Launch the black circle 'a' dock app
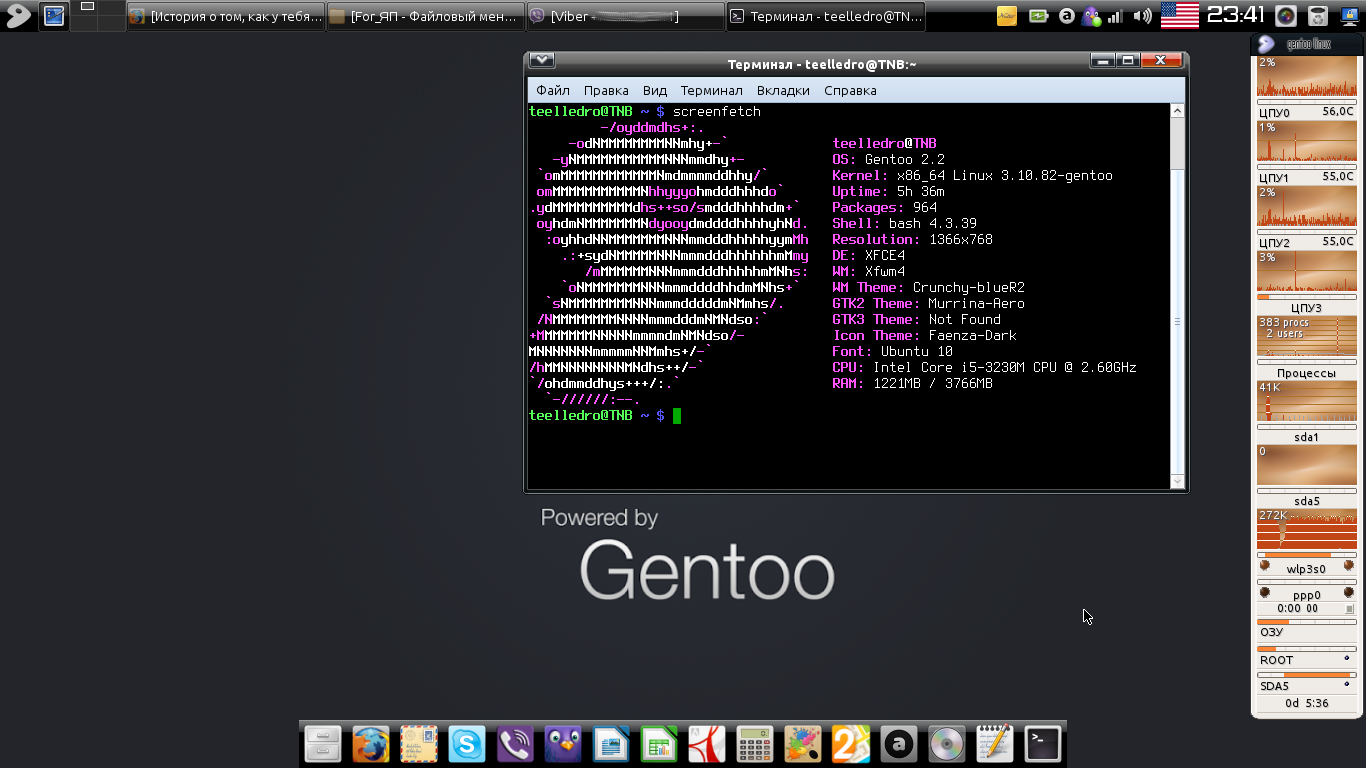The image size is (1366, 768). pos(899,744)
